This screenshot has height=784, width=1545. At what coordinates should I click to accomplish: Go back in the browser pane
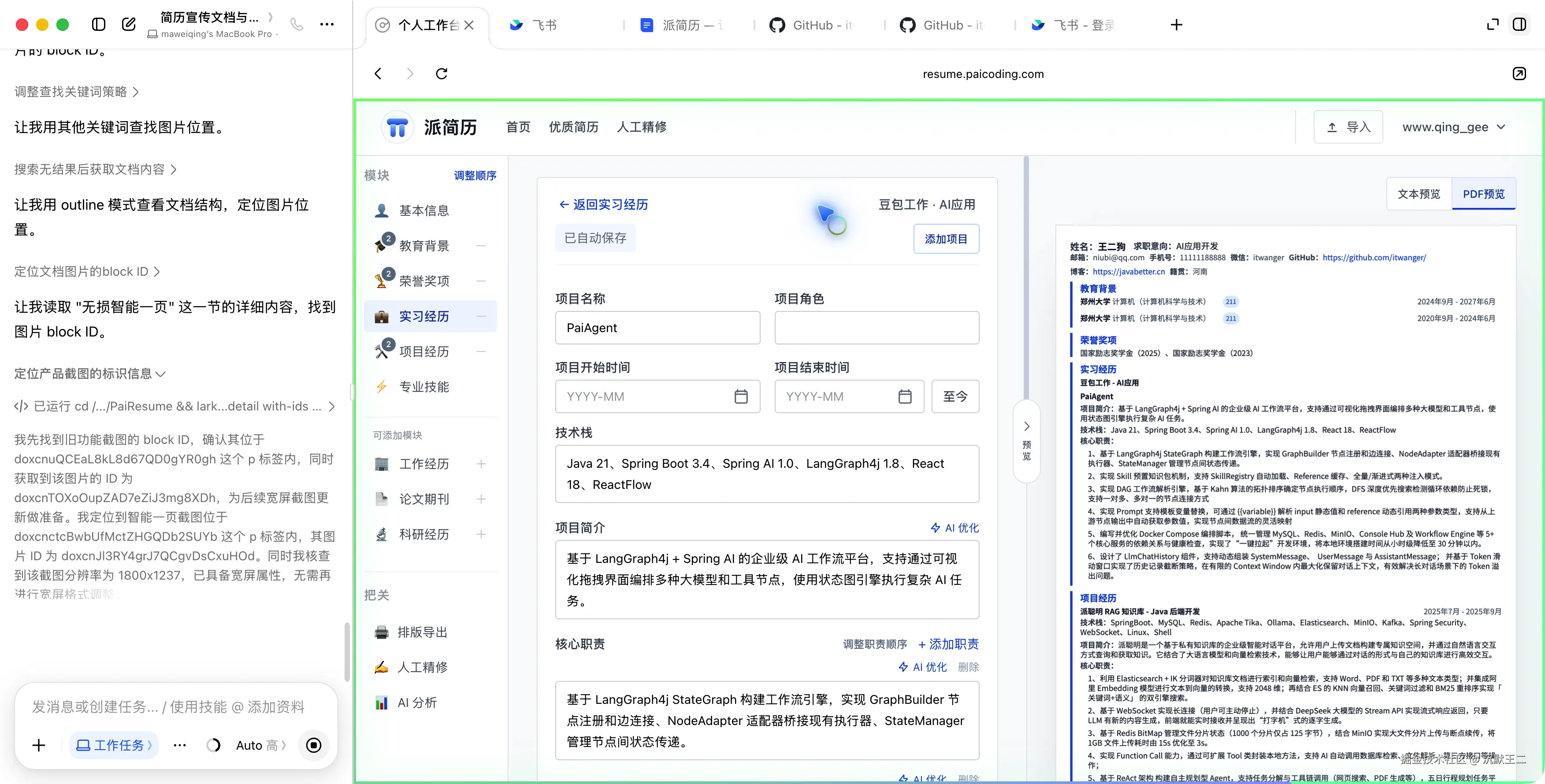pyautogui.click(x=378, y=74)
